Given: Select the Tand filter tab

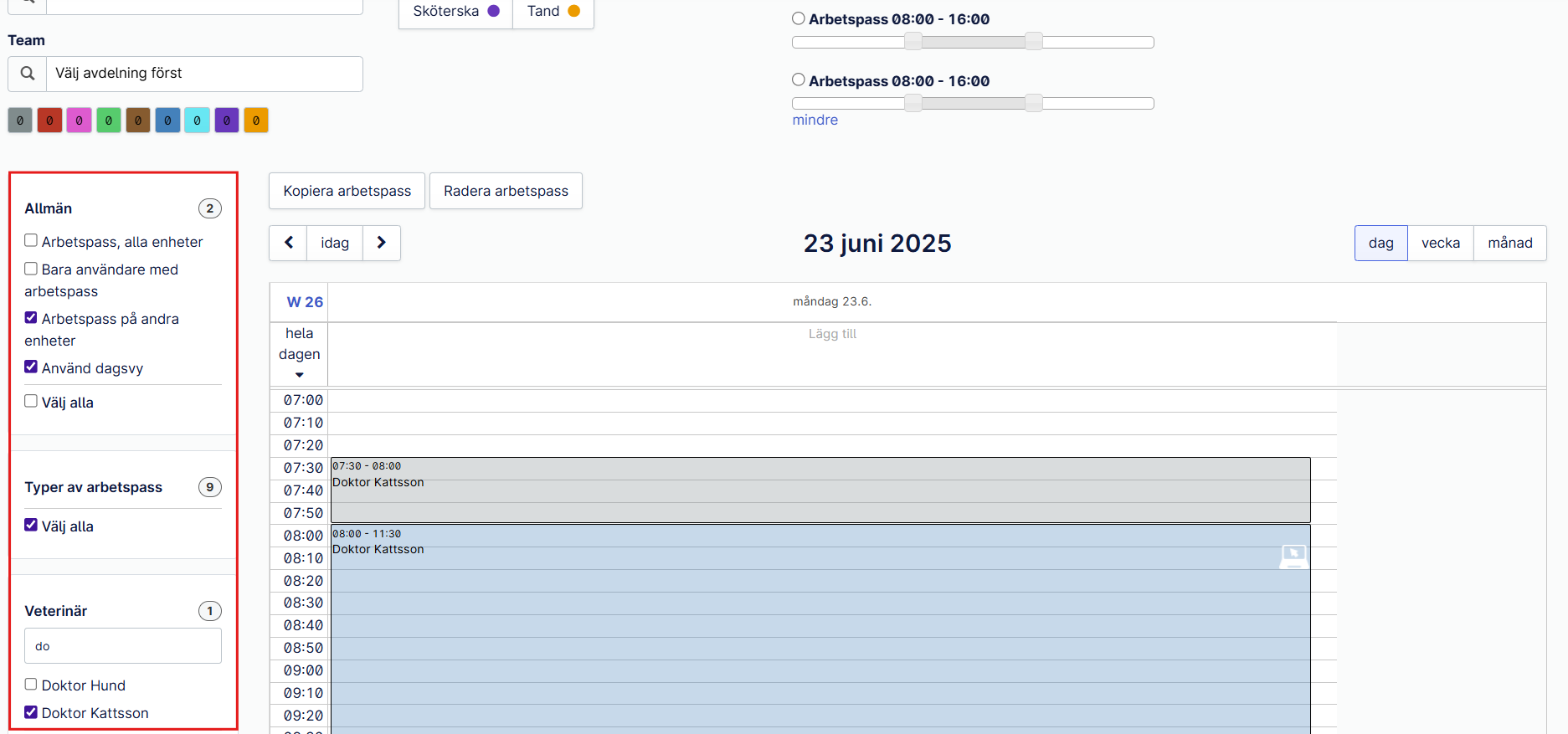Looking at the screenshot, I should tap(553, 12).
